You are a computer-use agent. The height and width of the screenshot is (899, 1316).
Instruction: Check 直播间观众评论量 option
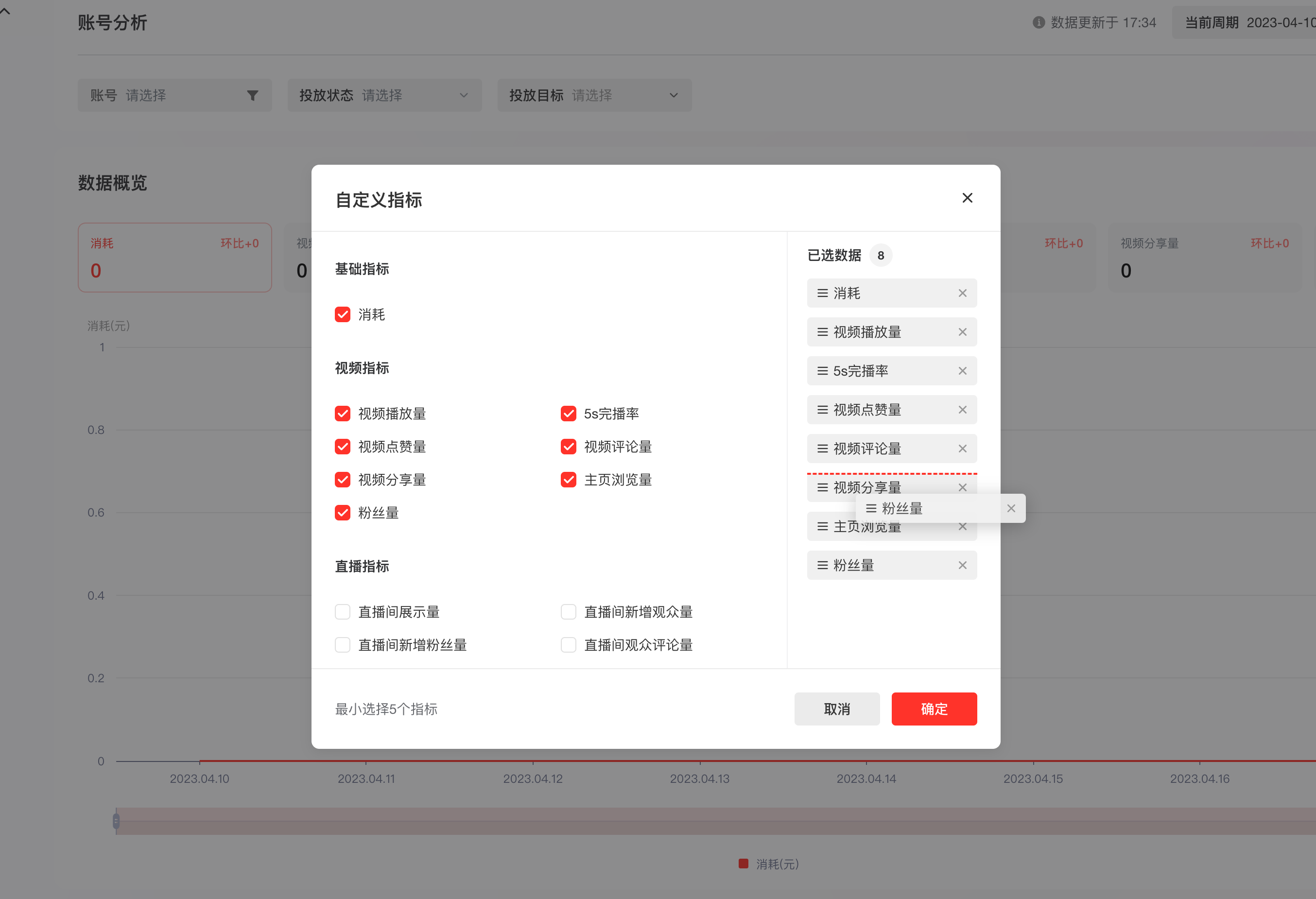click(569, 645)
